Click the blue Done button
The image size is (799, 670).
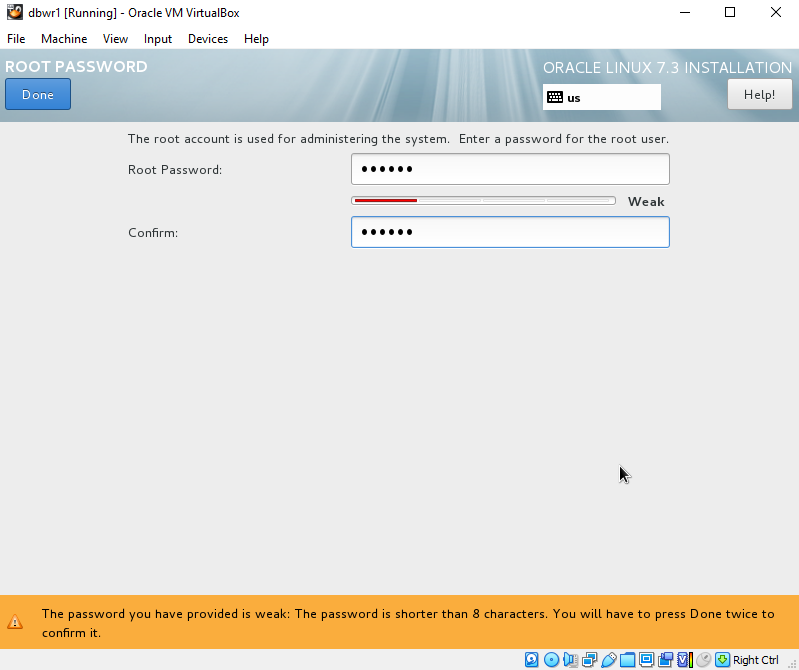[38, 94]
